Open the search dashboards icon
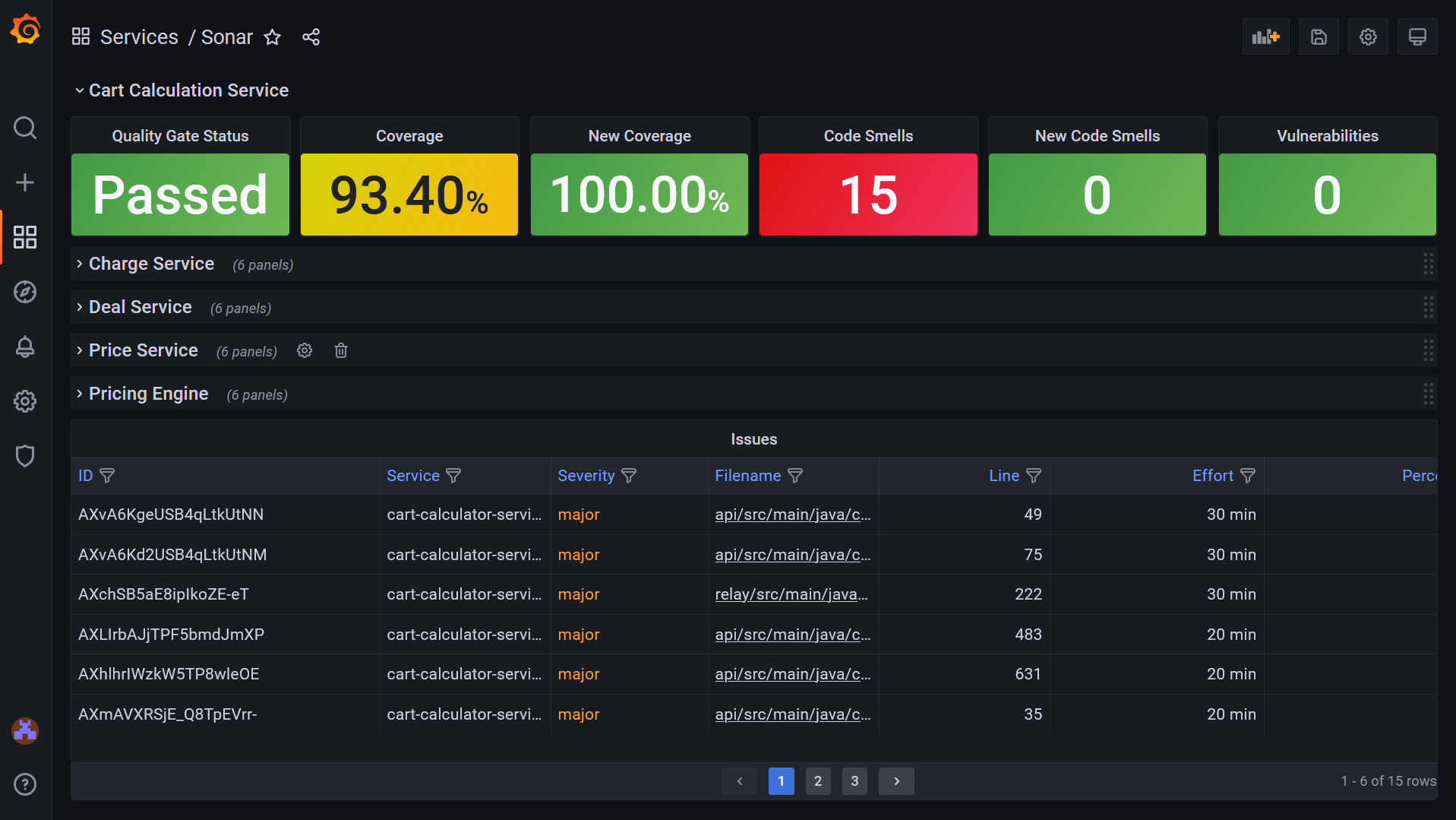This screenshot has height=820, width=1456. pos(25,128)
